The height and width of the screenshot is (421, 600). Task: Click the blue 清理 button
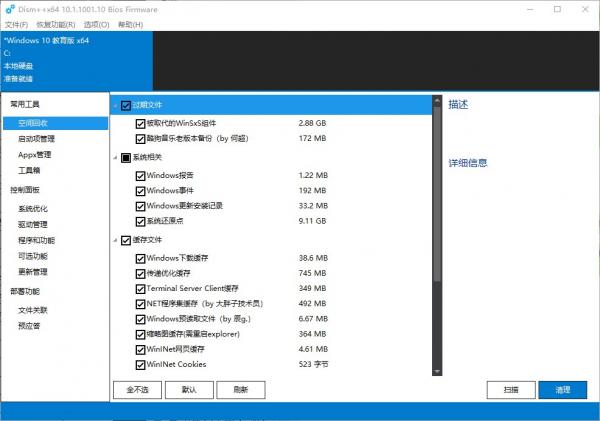point(562,390)
